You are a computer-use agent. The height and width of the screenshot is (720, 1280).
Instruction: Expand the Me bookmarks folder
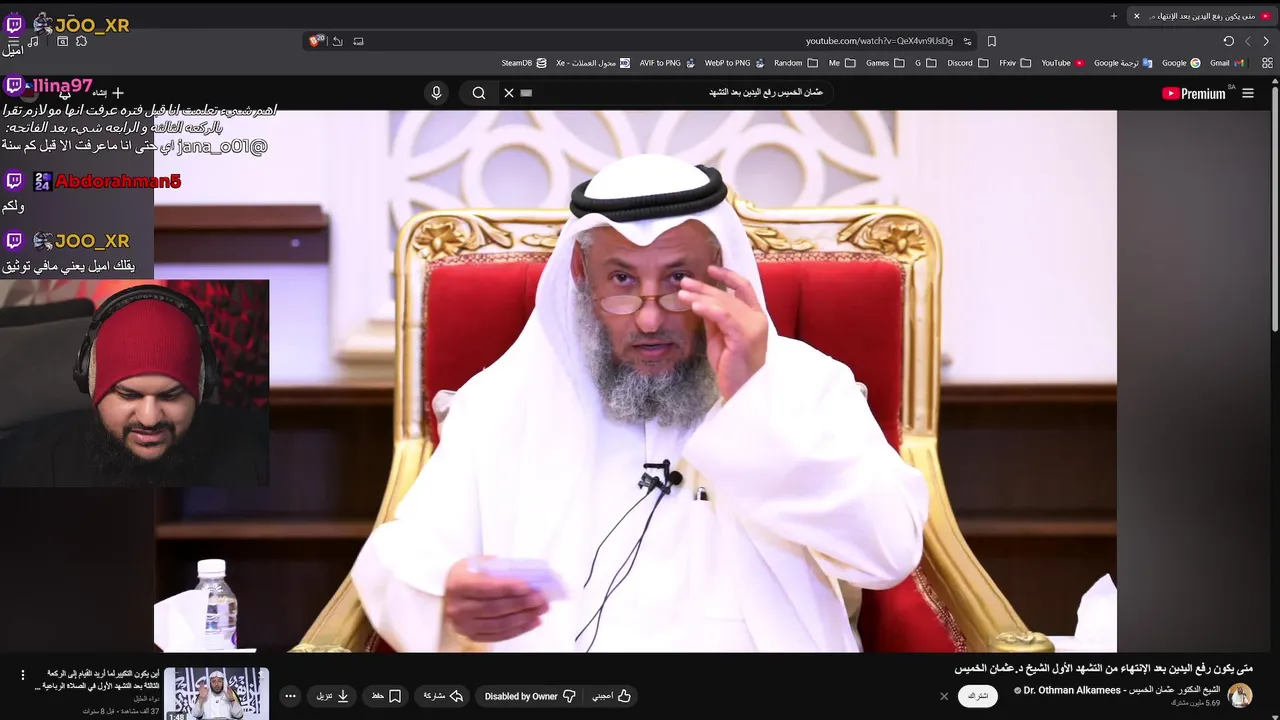point(842,63)
